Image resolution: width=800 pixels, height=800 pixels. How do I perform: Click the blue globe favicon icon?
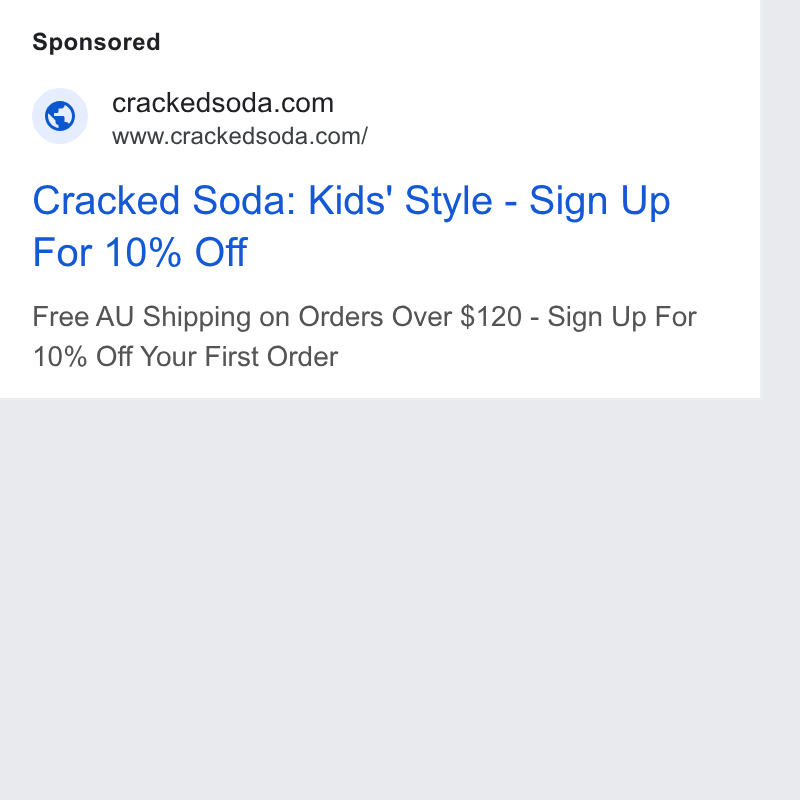(60, 116)
